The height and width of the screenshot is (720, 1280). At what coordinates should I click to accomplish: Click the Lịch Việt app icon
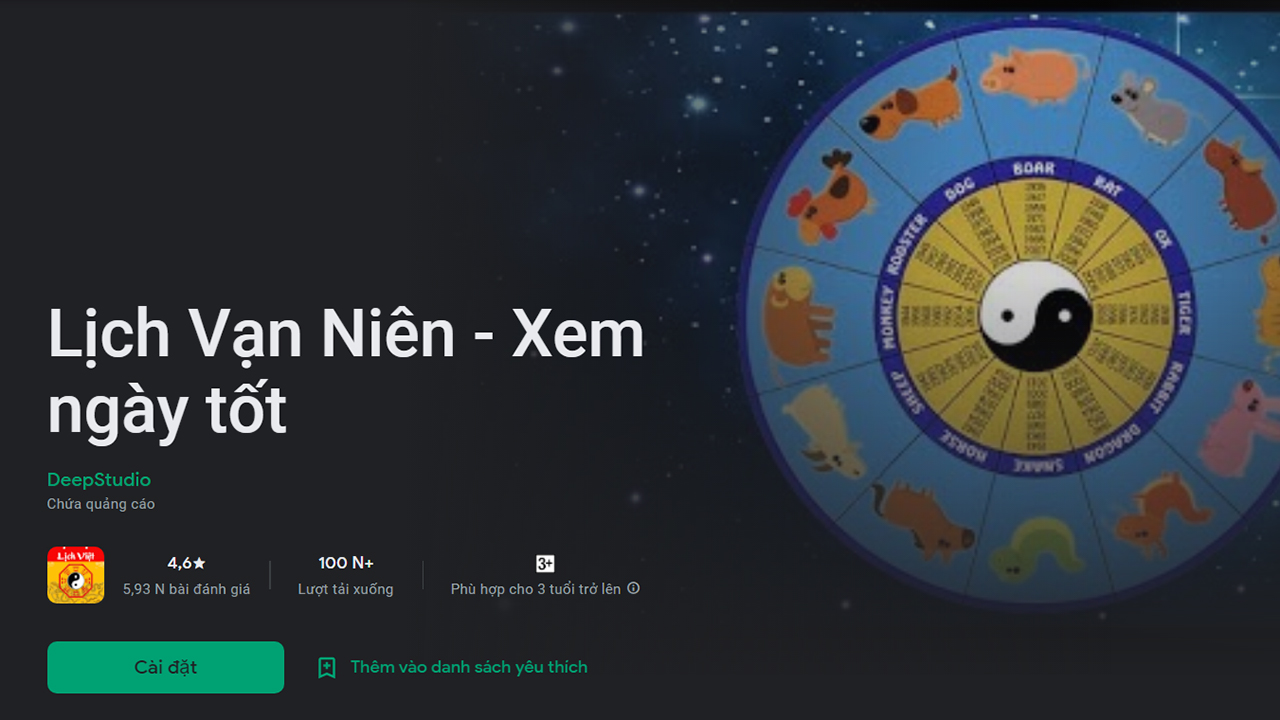pos(76,575)
